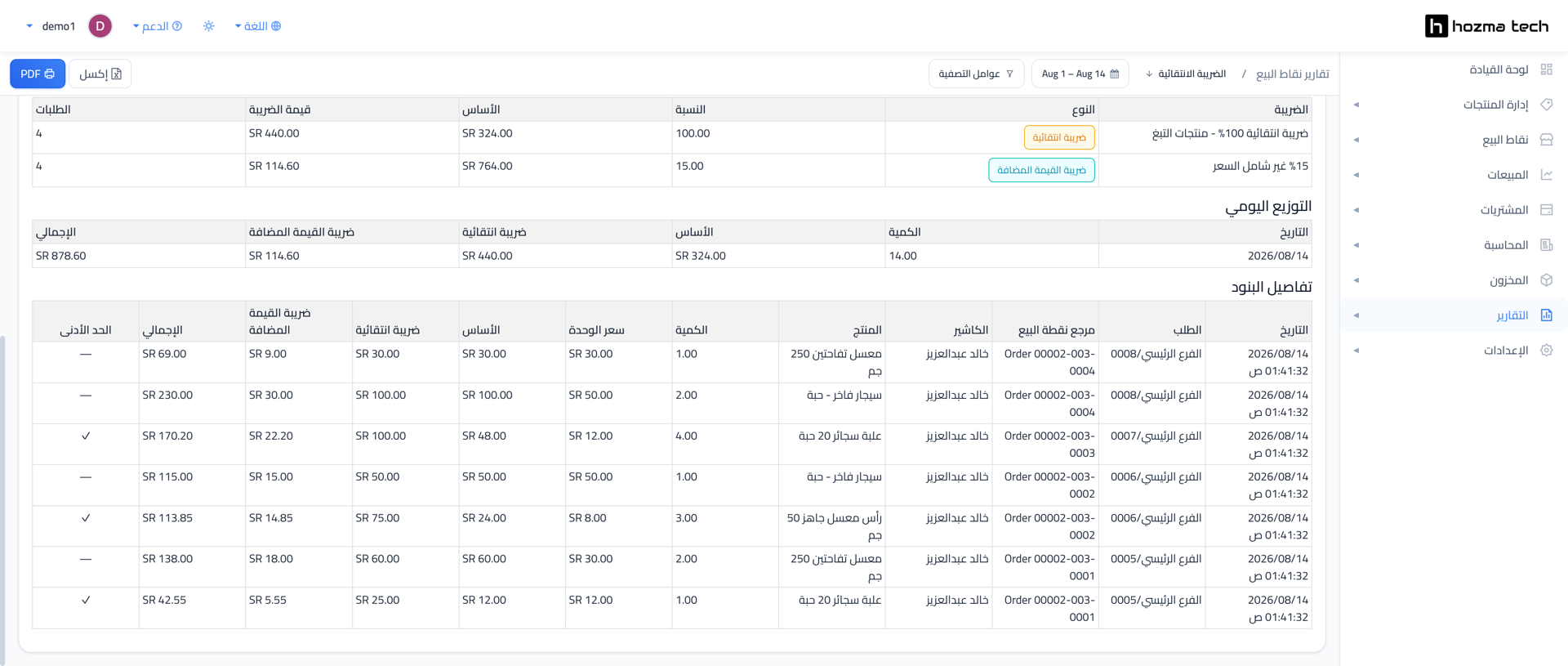Screen dimensions: 1568x666
Task: Open the language (اللغة) dropdown
Action: pyautogui.click(x=258, y=26)
